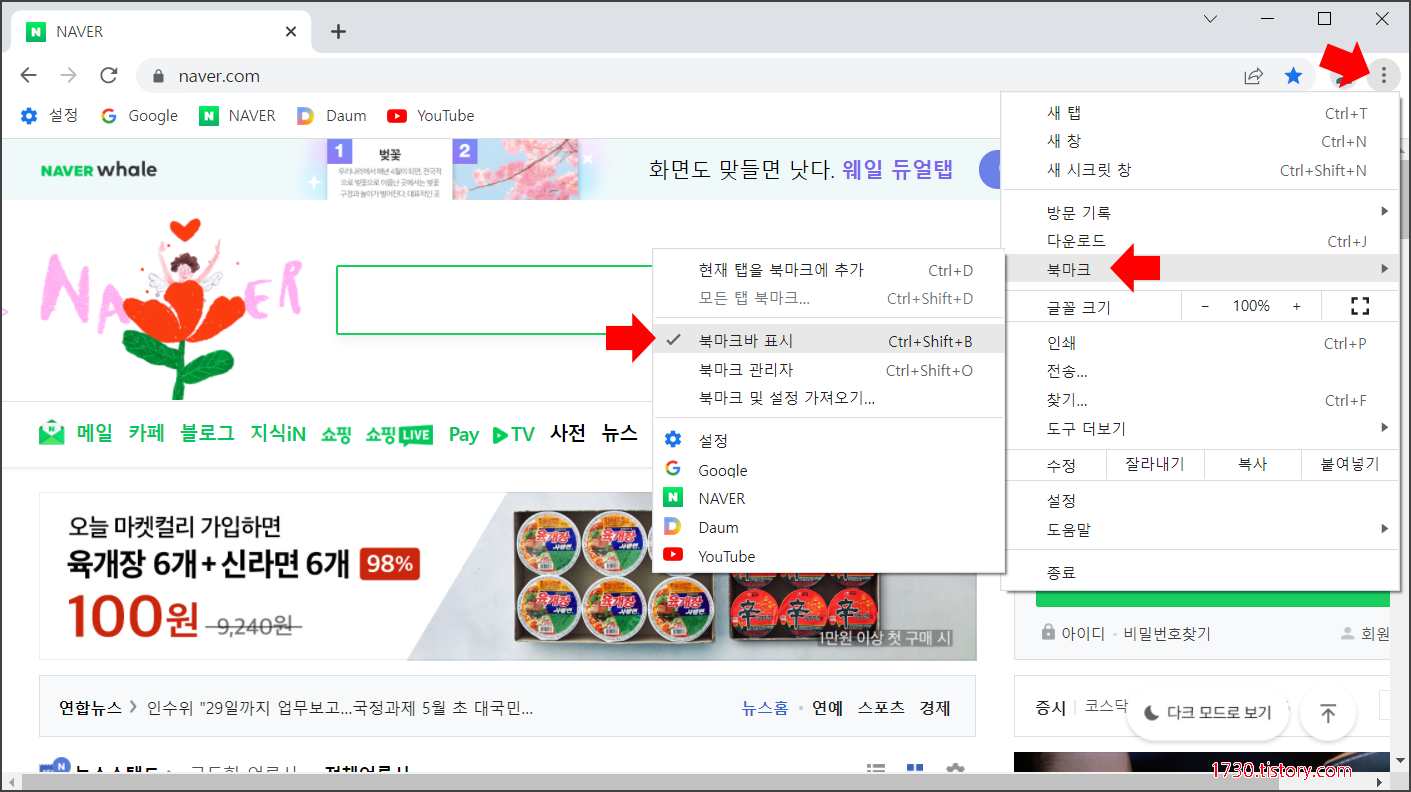1411x792 pixels.
Task: Open 설정 bookmark on bookmarks bar
Action: click(50, 116)
